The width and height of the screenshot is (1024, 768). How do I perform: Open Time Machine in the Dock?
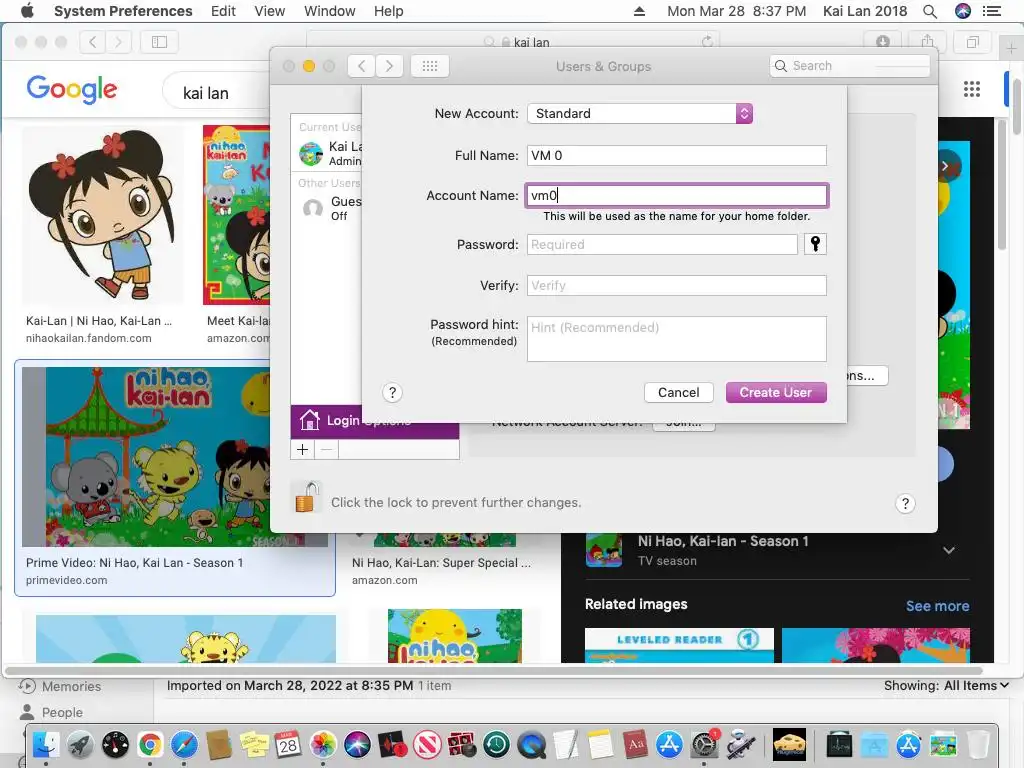point(496,744)
